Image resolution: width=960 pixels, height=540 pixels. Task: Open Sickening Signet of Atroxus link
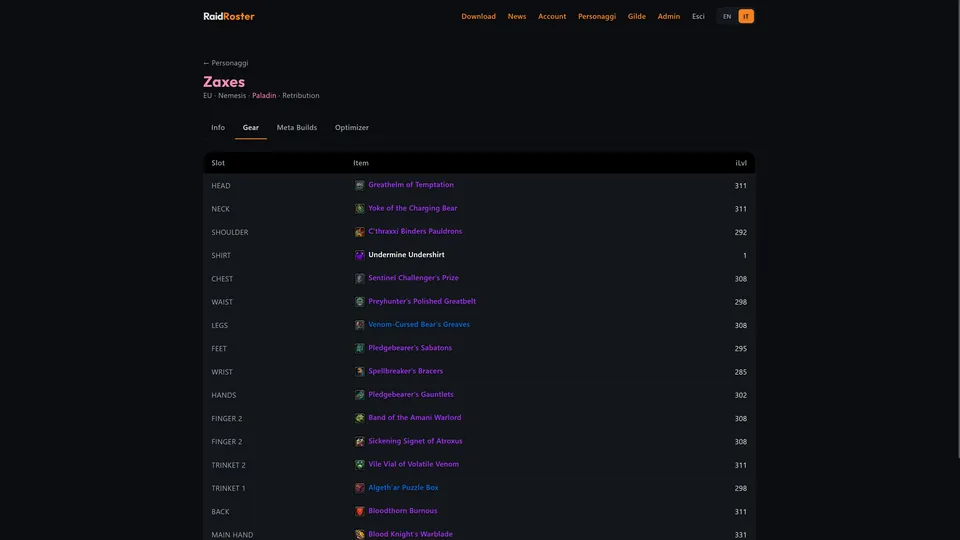click(415, 441)
